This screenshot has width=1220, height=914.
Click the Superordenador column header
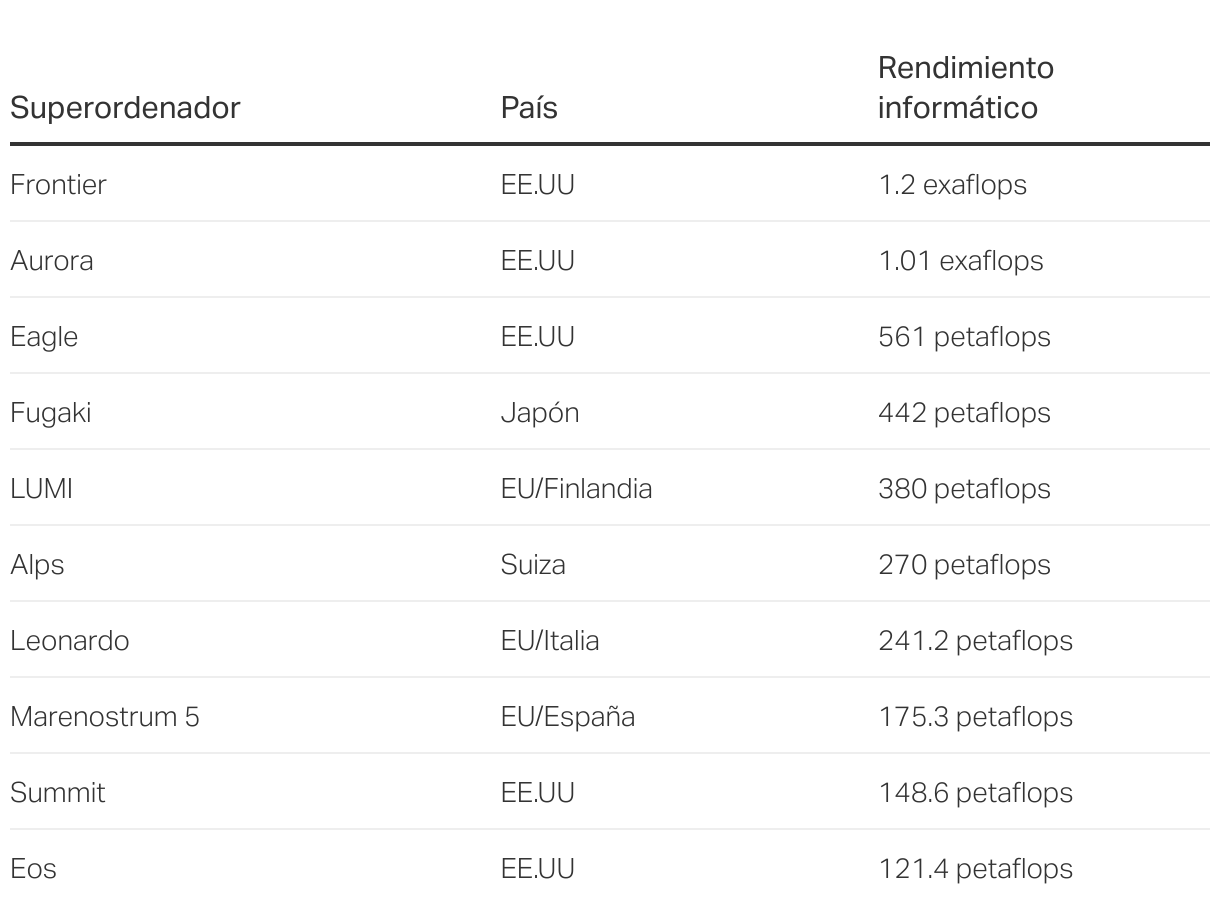pyautogui.click(x=125, y=108)
